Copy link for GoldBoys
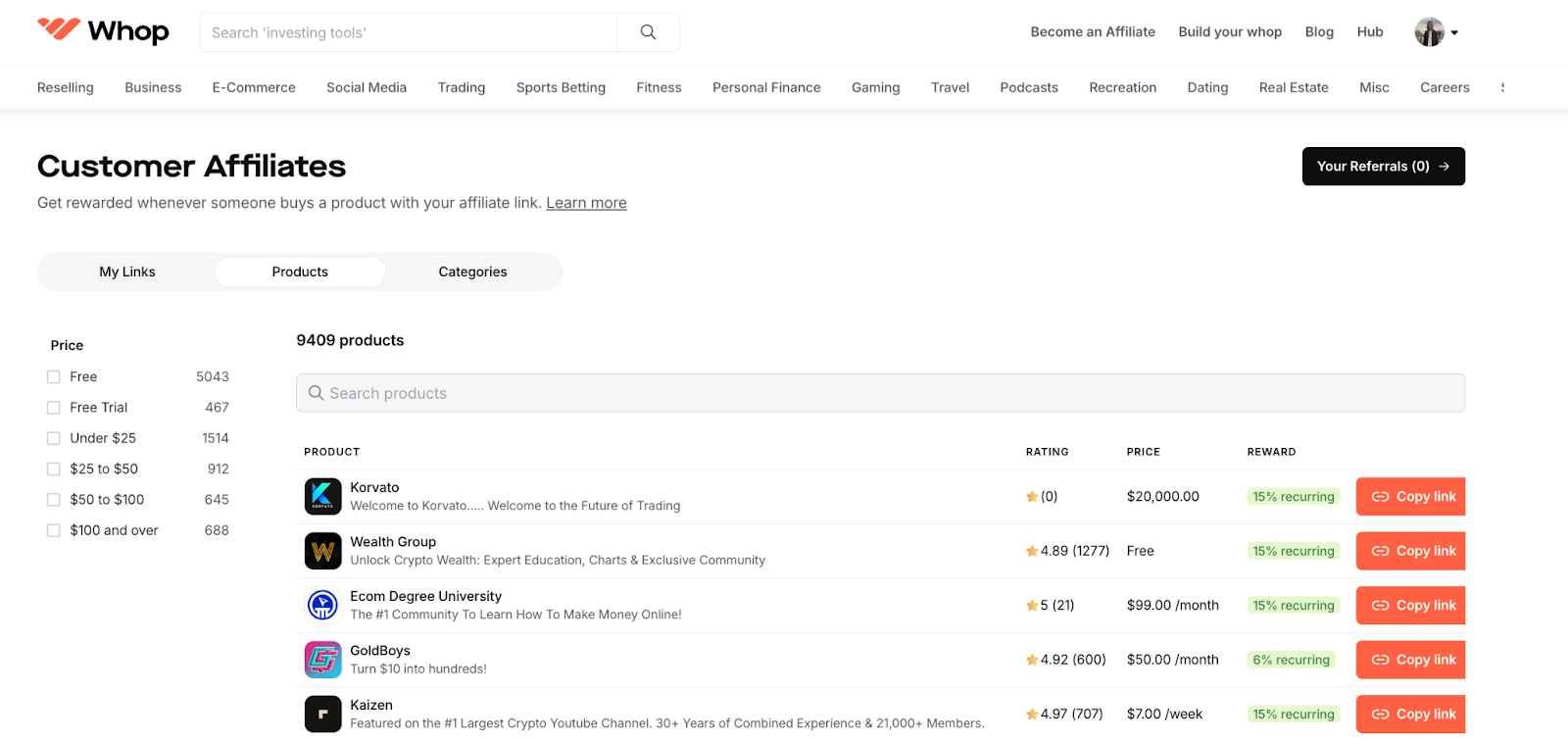Image resolution: width=1568 pixels, height=741 pixels. pos(1410,660)
